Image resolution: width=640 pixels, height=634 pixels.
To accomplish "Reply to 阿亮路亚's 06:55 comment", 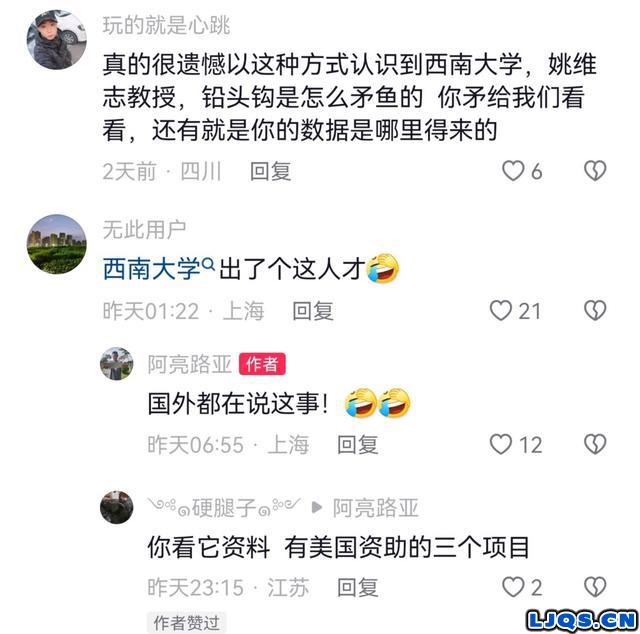I will tap(358, 445).
